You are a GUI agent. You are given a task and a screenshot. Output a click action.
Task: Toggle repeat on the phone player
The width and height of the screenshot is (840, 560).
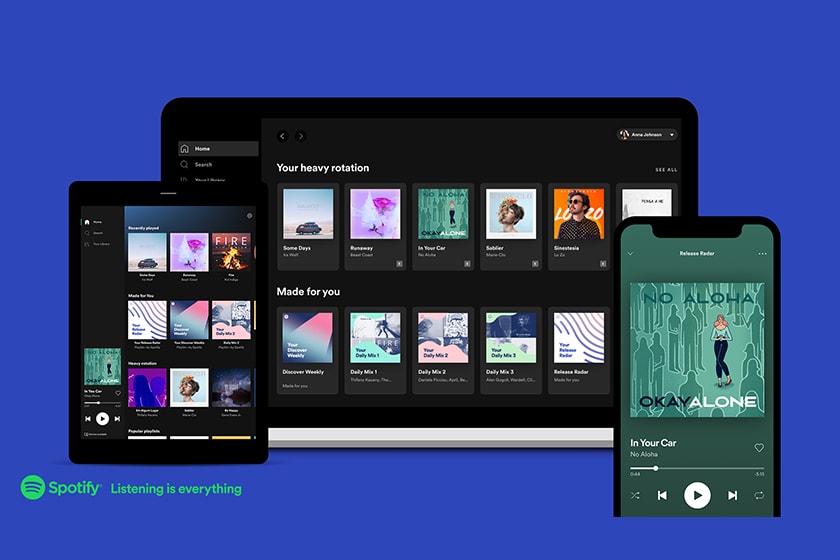pos(760,495)
